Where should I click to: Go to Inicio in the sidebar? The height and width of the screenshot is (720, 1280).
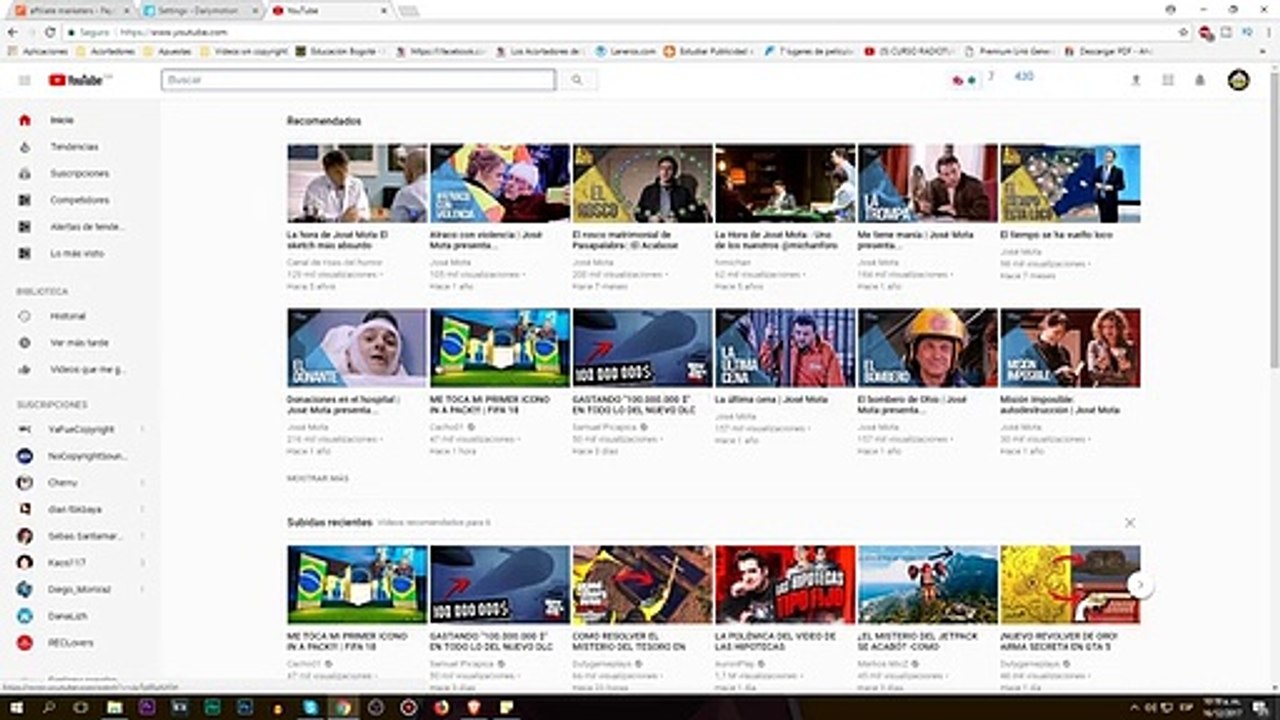pyautogui.click(x=80, y=120)
